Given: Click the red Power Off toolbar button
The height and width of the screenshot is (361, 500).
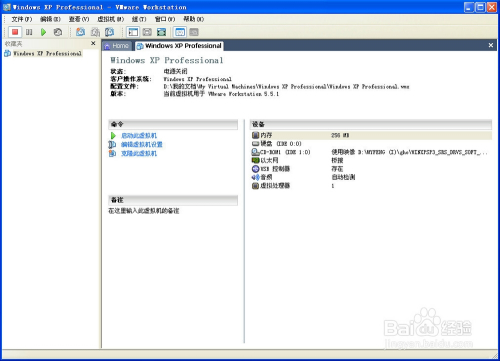Looking at the screenshot, I should pos(15,32).
